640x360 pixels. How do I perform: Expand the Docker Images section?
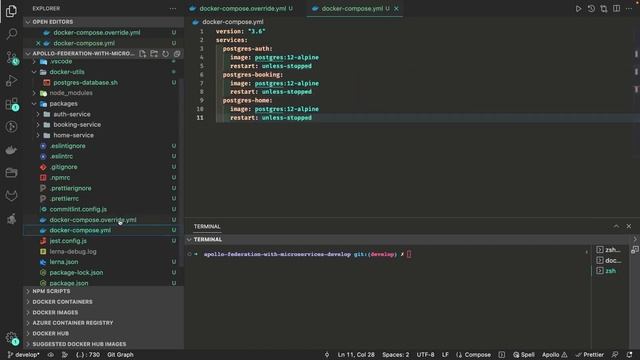(x=103, y=312)
